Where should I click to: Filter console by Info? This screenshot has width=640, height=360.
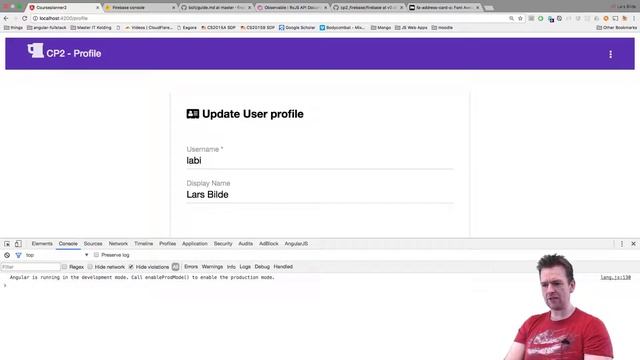(x=231, y=267)
